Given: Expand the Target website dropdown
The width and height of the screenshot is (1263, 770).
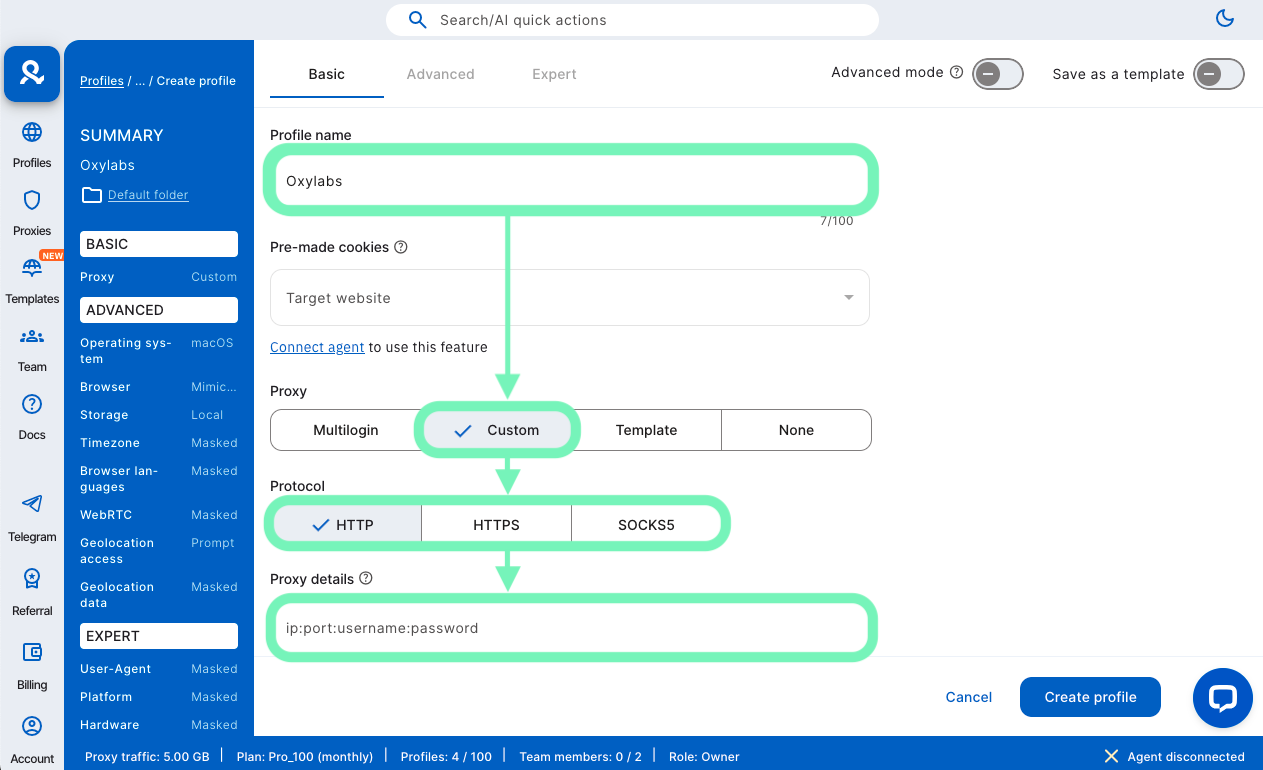Looking at the screenshot, I should point(569,298).
